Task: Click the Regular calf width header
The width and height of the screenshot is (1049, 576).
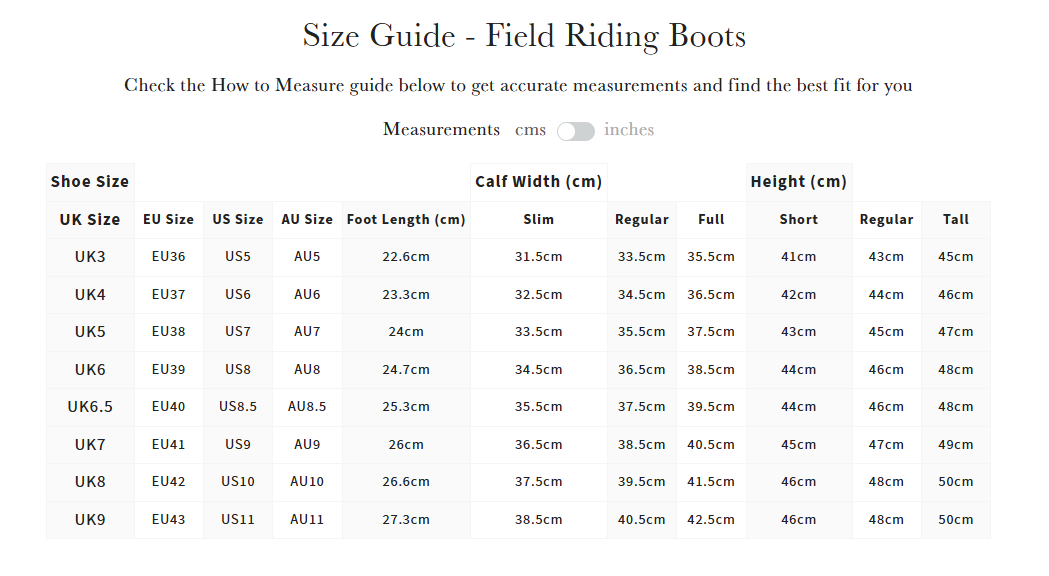Action: [x=641, y=219]
